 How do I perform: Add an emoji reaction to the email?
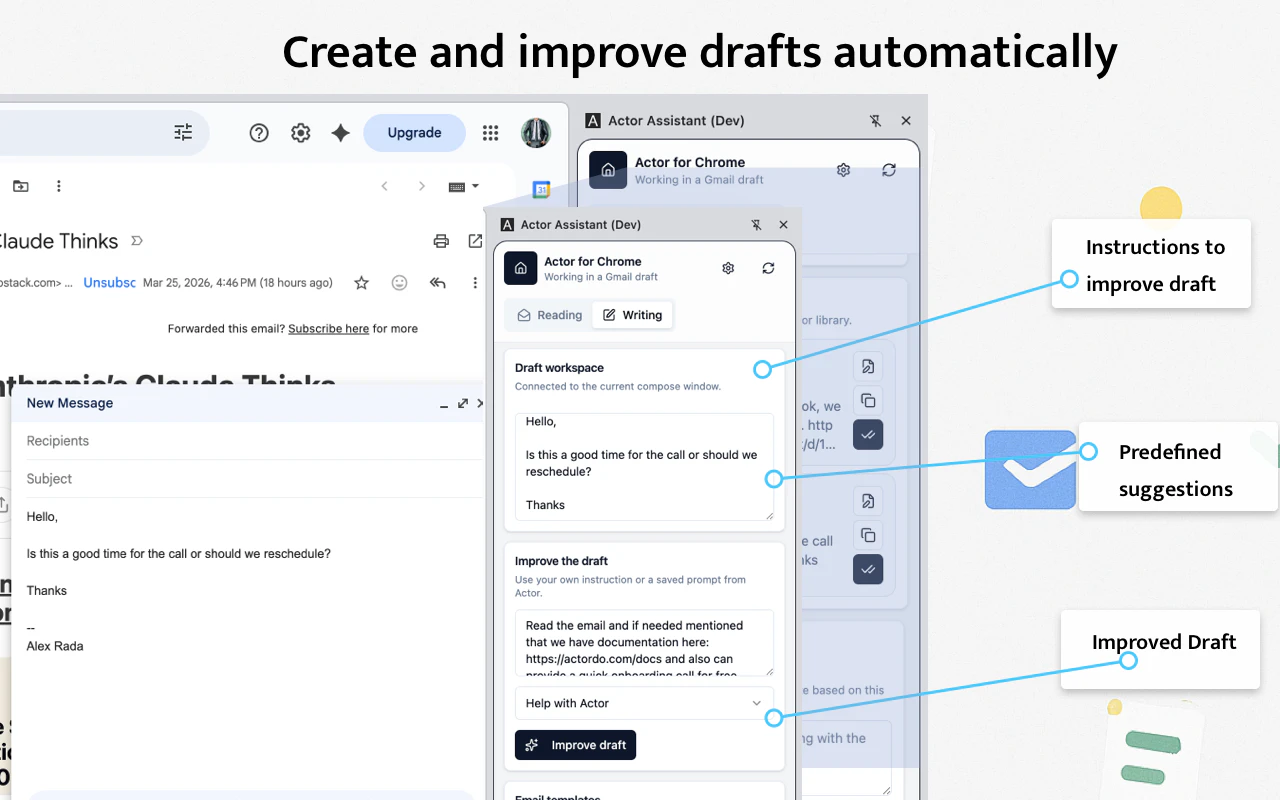(x=399, y=283)
